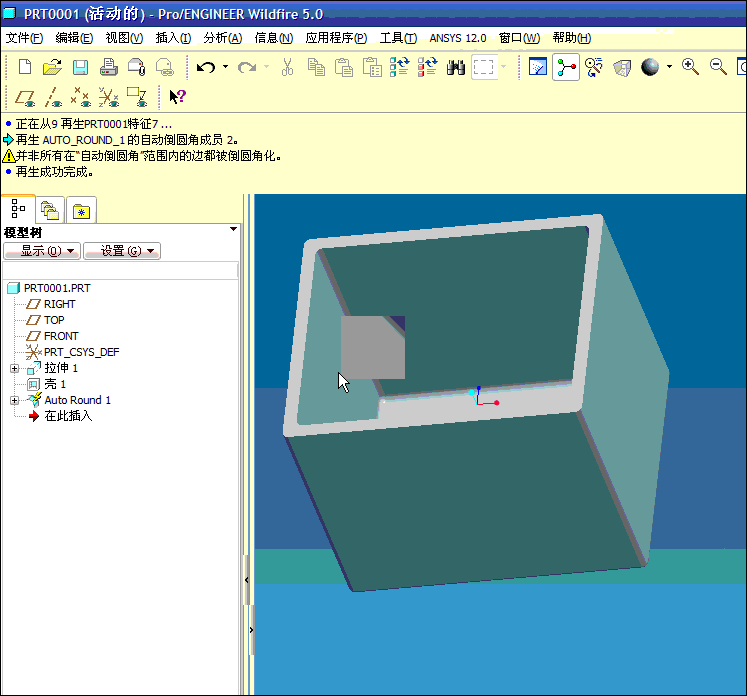Switch to the Folder Browser tab

click(x=50, y=211)
